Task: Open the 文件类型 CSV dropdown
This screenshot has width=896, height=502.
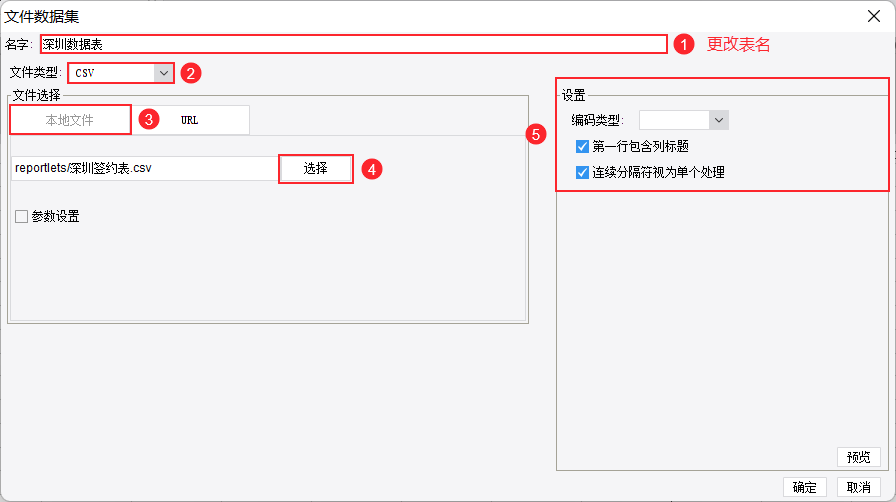Action: pos(163,72)
